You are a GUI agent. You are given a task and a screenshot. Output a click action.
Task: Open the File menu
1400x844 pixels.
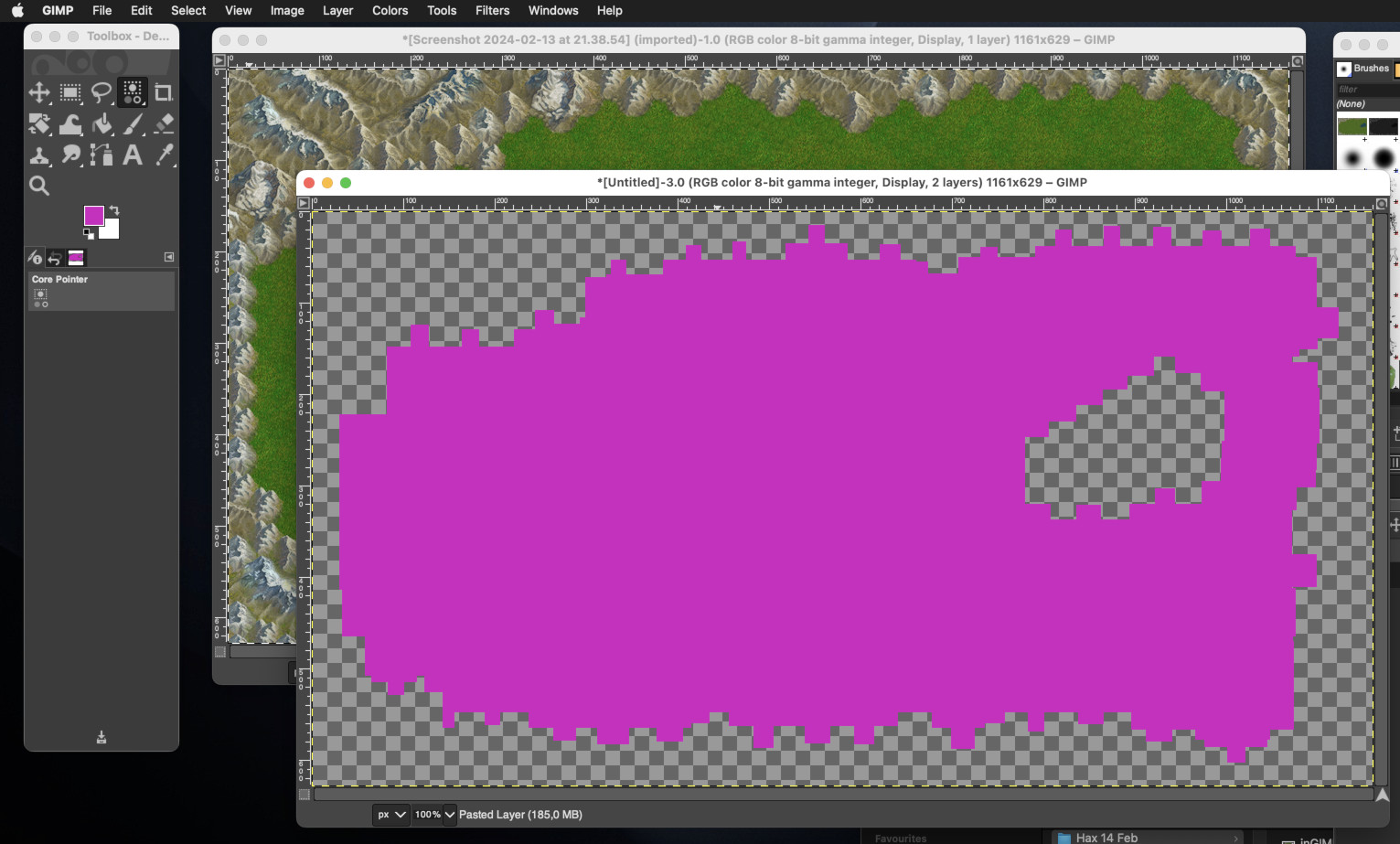click(102, 11)
